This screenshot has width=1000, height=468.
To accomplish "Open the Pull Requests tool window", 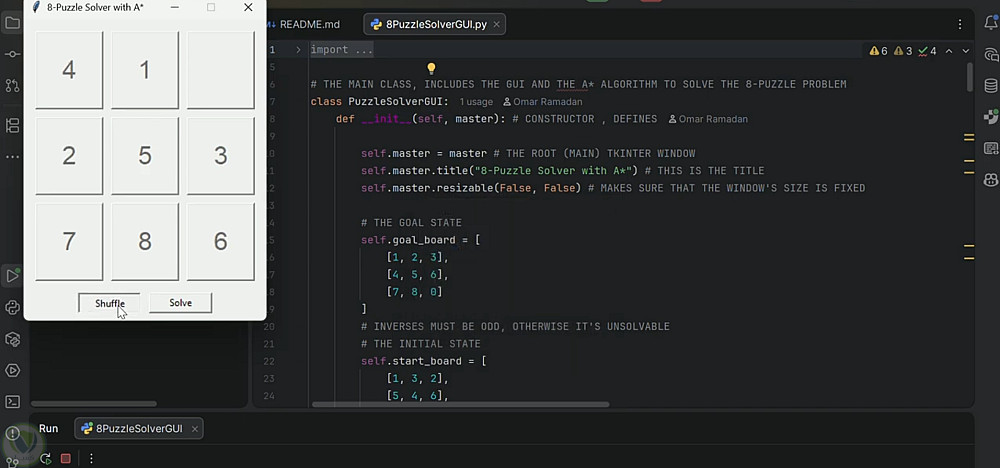I will [12, 85].
